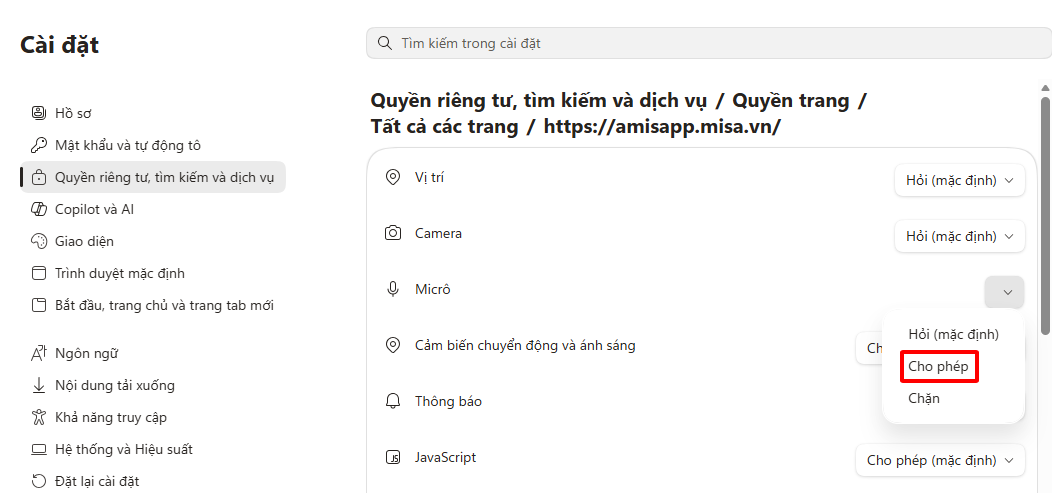Click the Copilot và AI icon
The image size is (1052, 493).
pyautogui.click(x=39, y=209)
